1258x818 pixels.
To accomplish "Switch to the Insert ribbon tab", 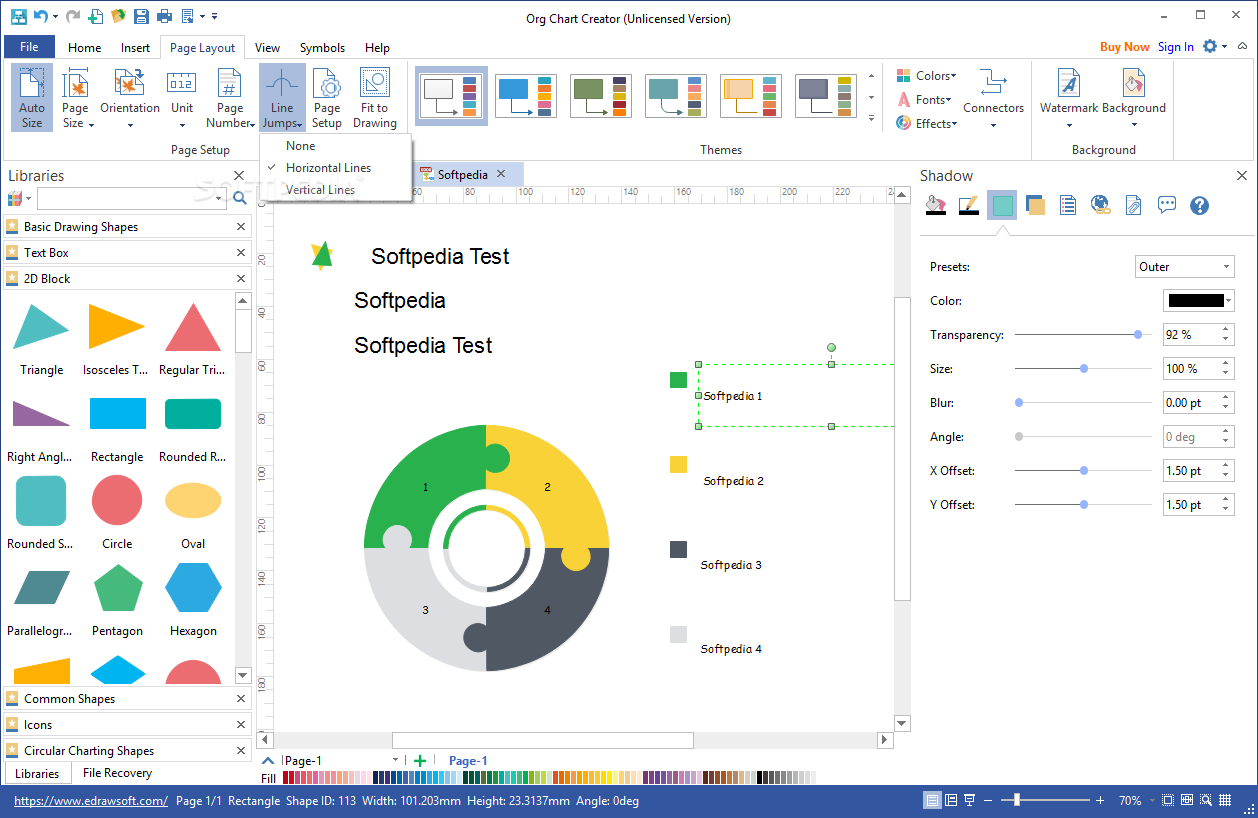I will (135, 47).
